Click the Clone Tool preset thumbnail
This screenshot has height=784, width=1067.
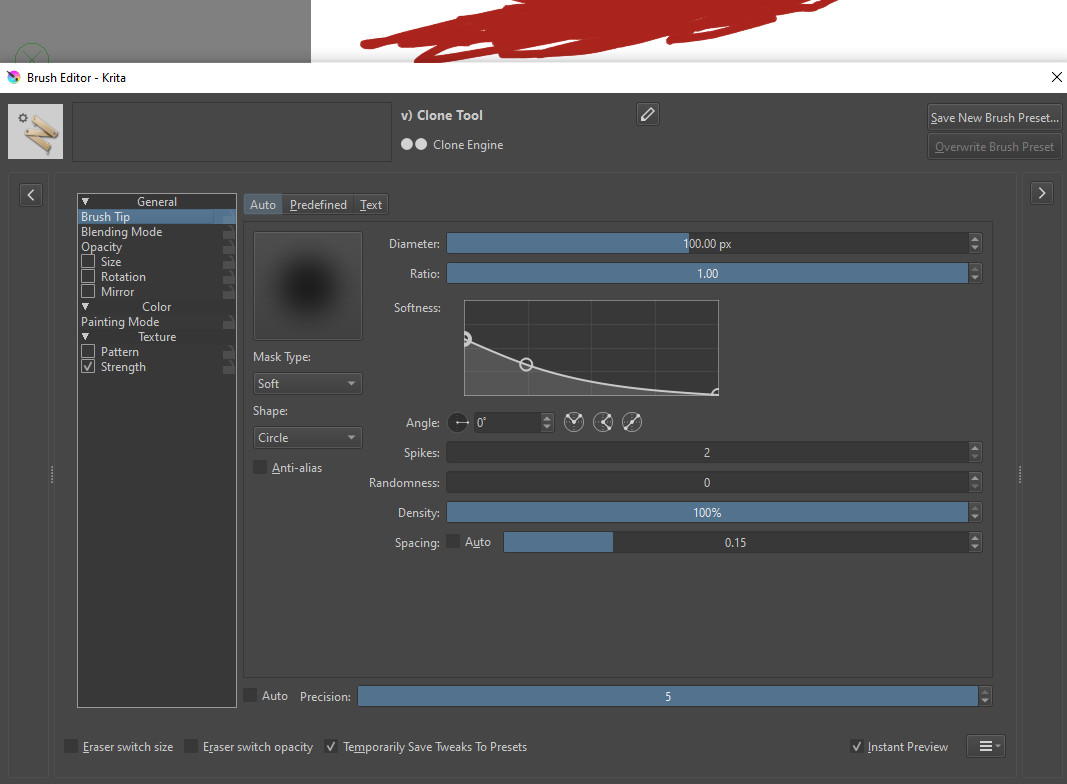pos(36,131)
